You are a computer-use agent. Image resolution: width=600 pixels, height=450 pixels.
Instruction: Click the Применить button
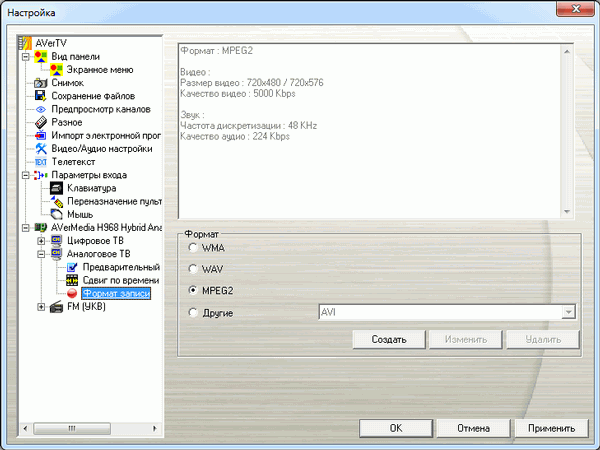tap(551, 428)
